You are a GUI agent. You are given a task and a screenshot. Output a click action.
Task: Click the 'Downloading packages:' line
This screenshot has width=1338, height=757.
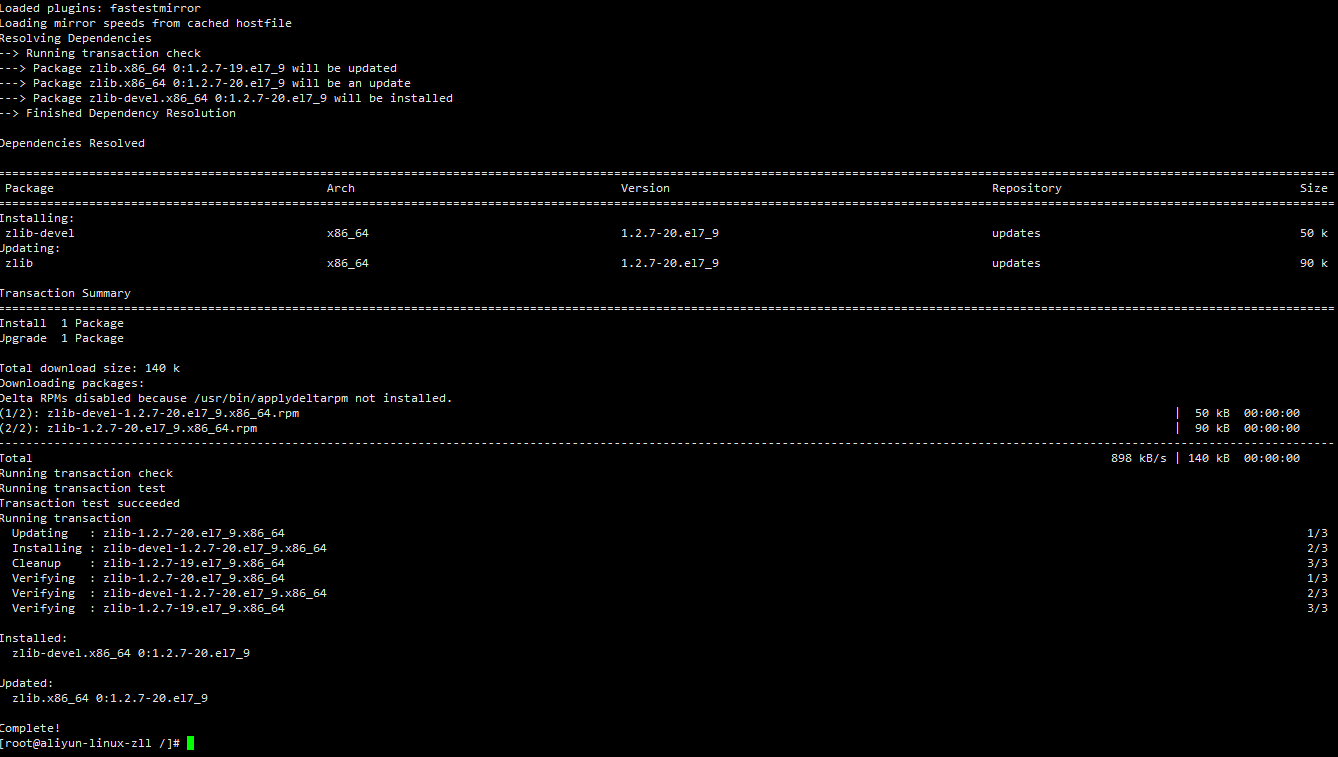point(72,383)
